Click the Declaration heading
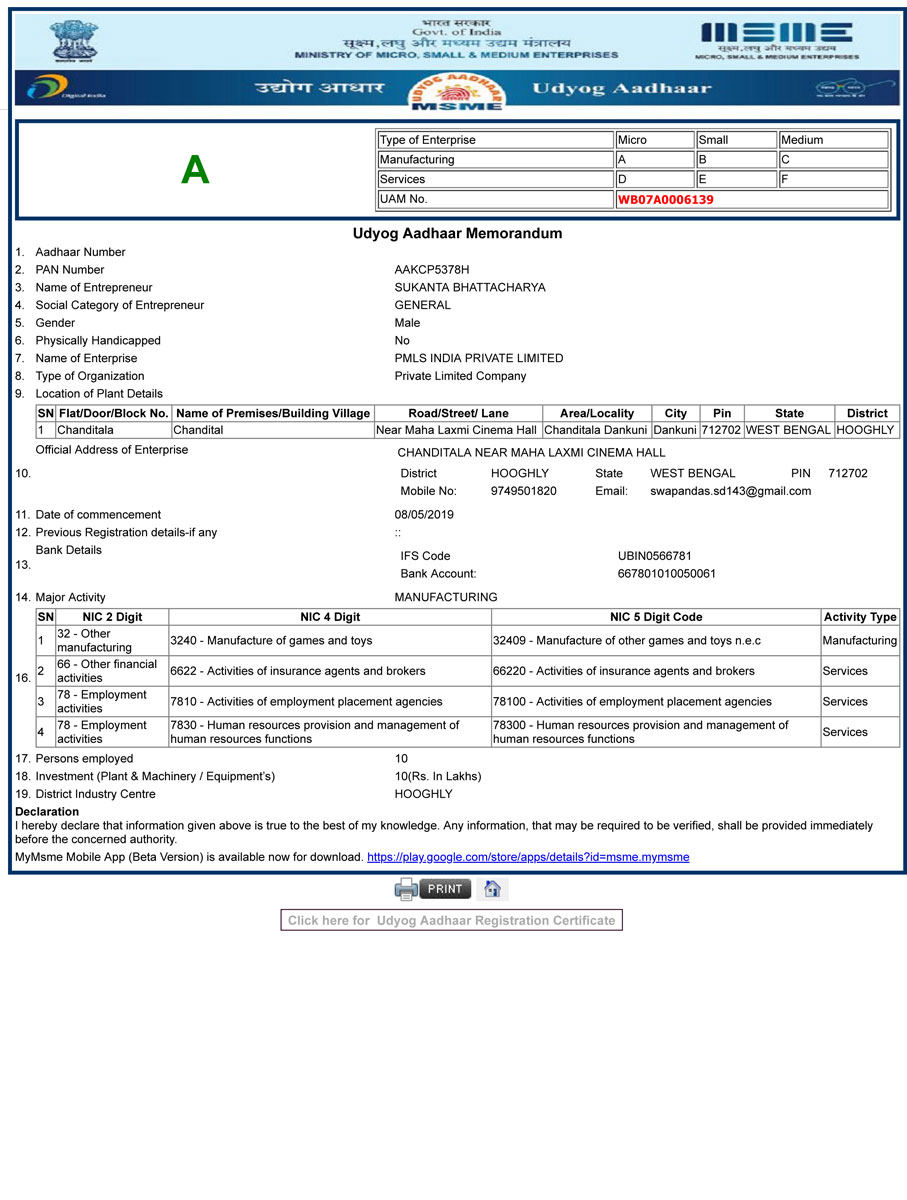The width and height of the screenshot is (907, 1200). (47, 812)
